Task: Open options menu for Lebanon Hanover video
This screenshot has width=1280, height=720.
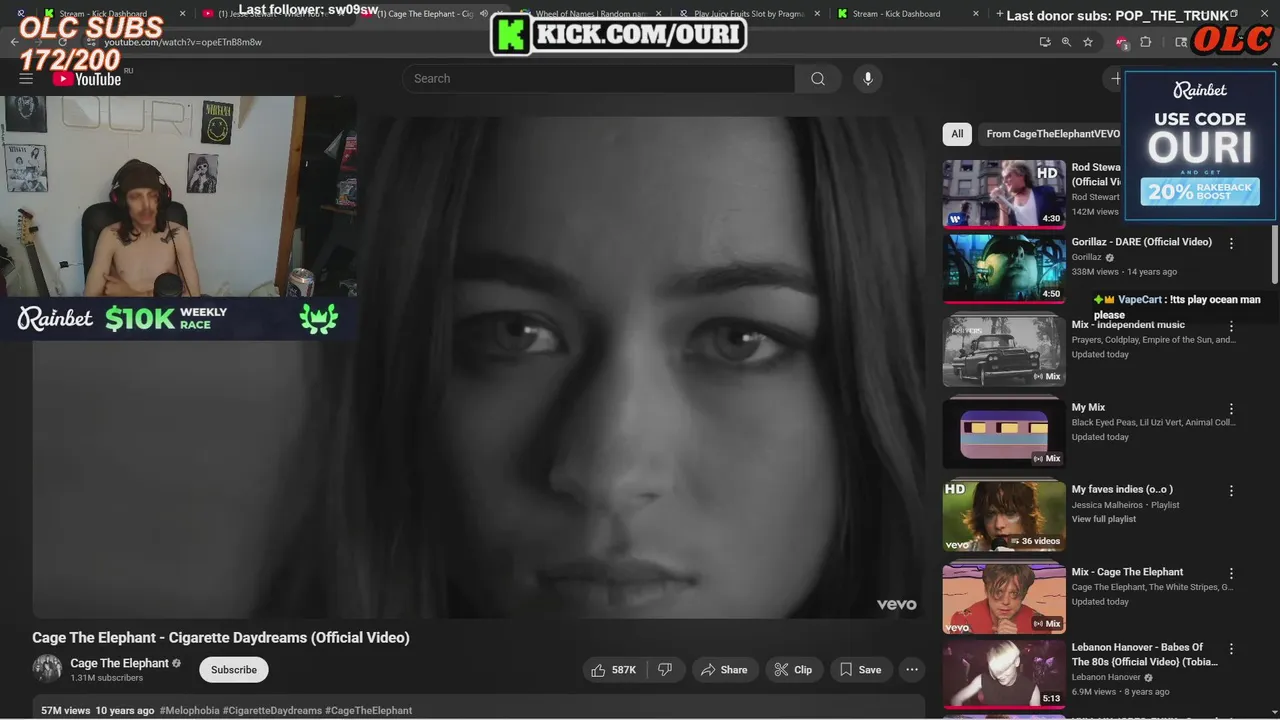Action: click(x=1231, y=649)
